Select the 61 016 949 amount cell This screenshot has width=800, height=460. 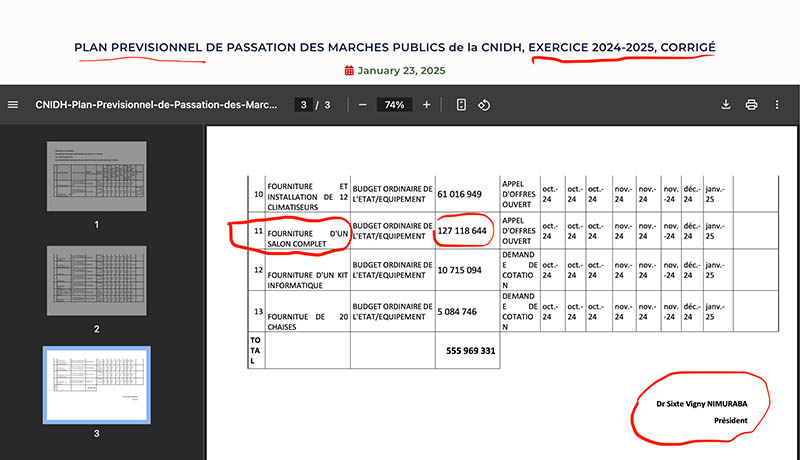click(x=469, y=194)
